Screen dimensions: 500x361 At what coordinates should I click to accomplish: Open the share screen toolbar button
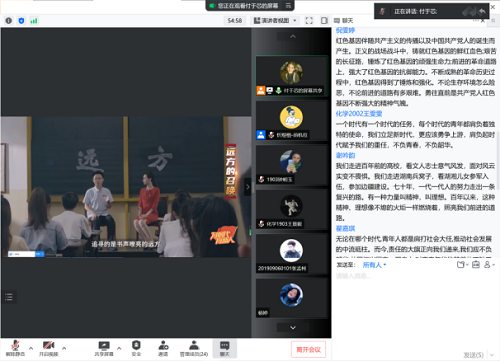coord(104,348)
